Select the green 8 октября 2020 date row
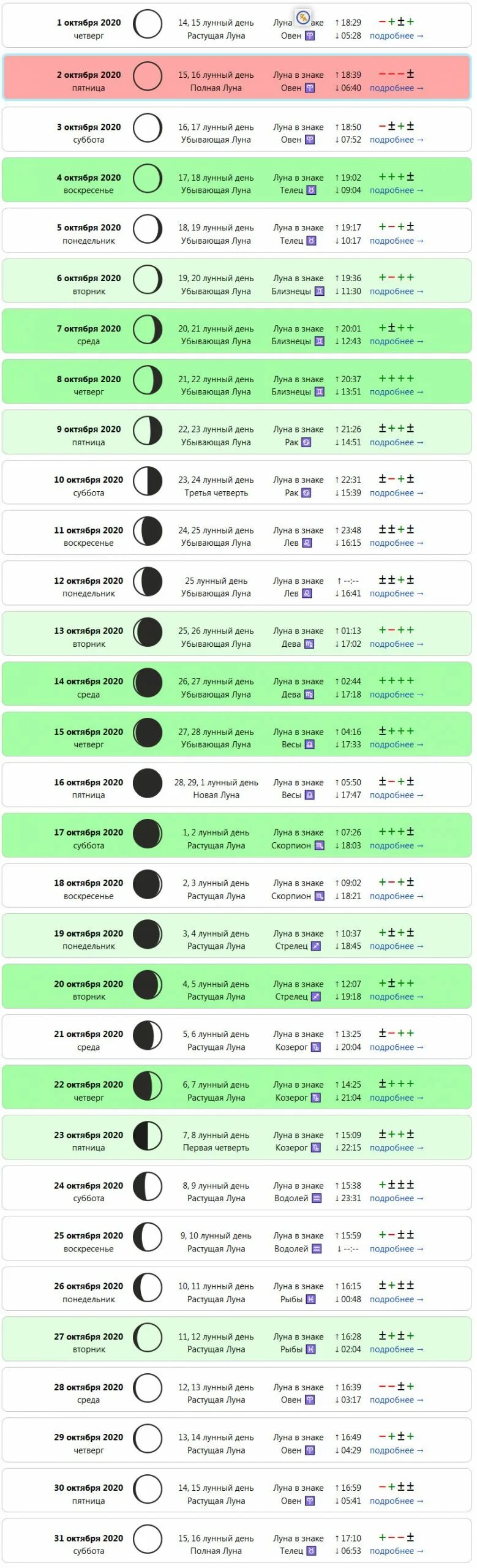This screenshot has width=477, height=1568. point(237,381)
